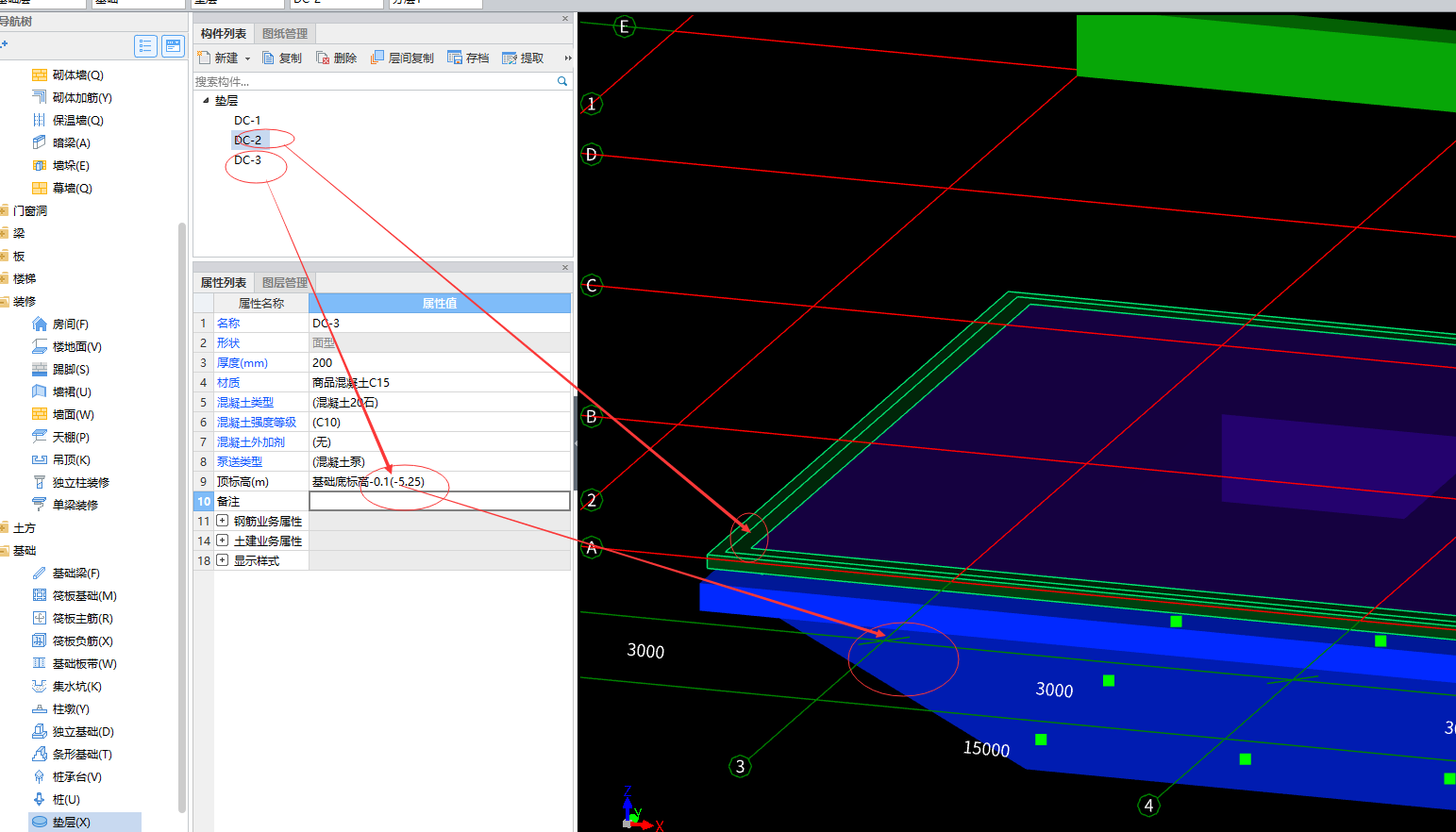Viewport: 1456px width, 832px height.
Task: Collapse the 装修 folder
Action: click(4, 301)
